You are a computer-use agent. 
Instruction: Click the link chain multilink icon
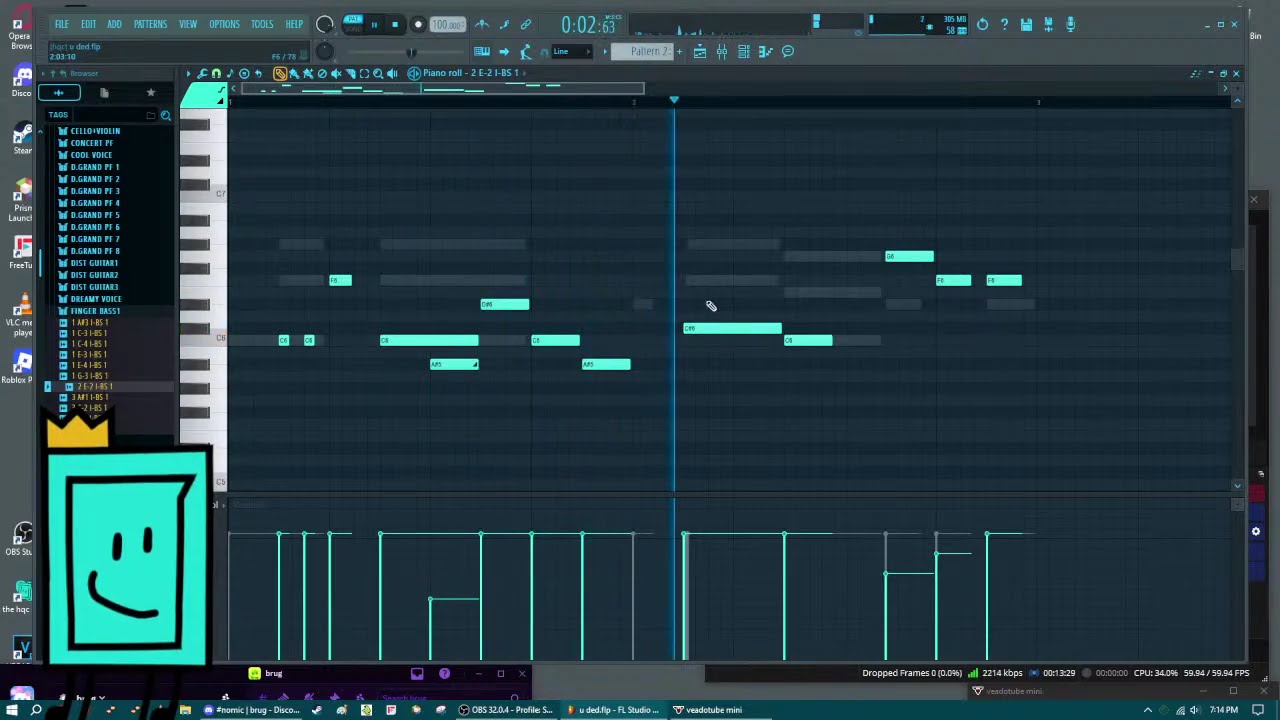(x=525, y=24)
